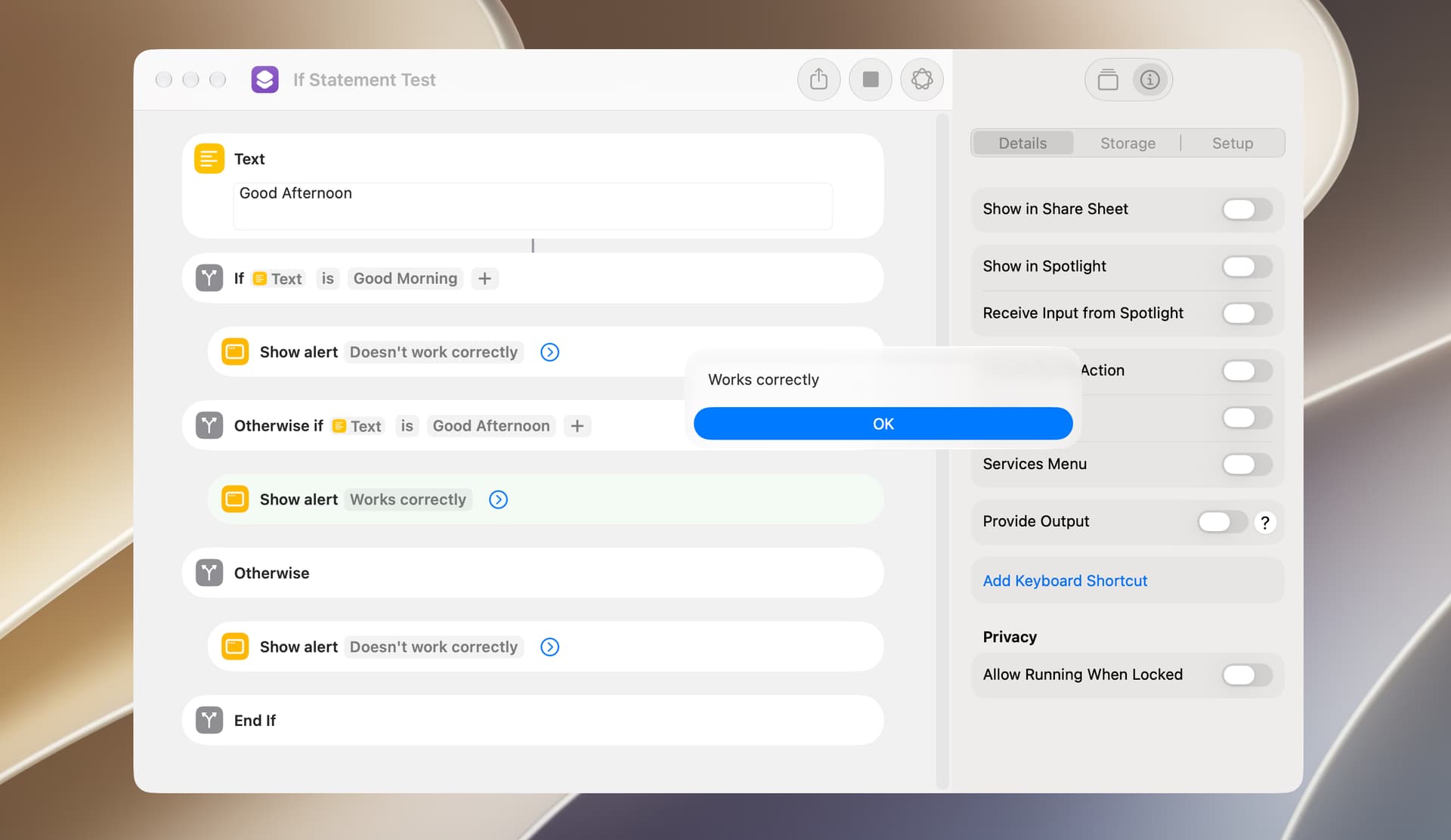Turn on Allow Running When Locked
This screenshot has width=1451, height=840.
pos(1247,675)
